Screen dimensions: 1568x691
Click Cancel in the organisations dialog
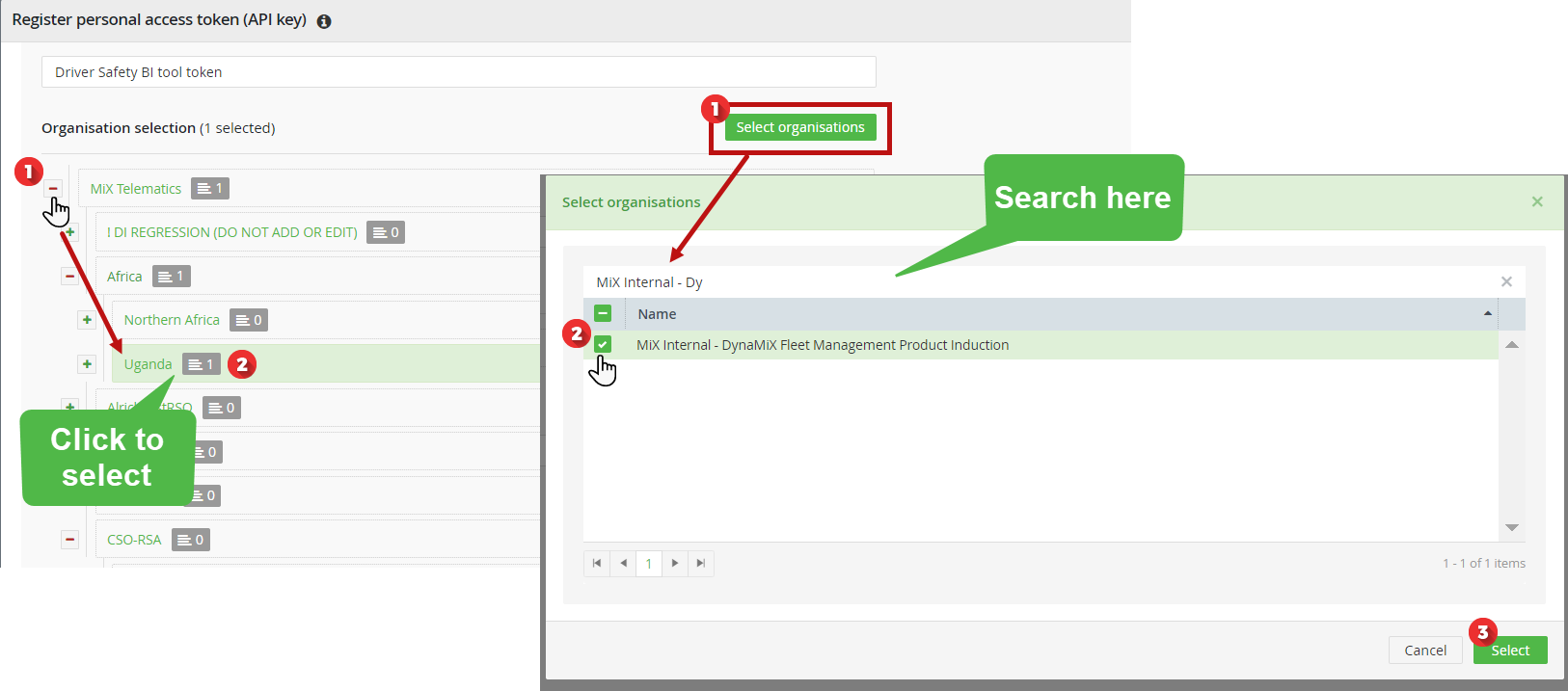click(x=1425, y=651)
